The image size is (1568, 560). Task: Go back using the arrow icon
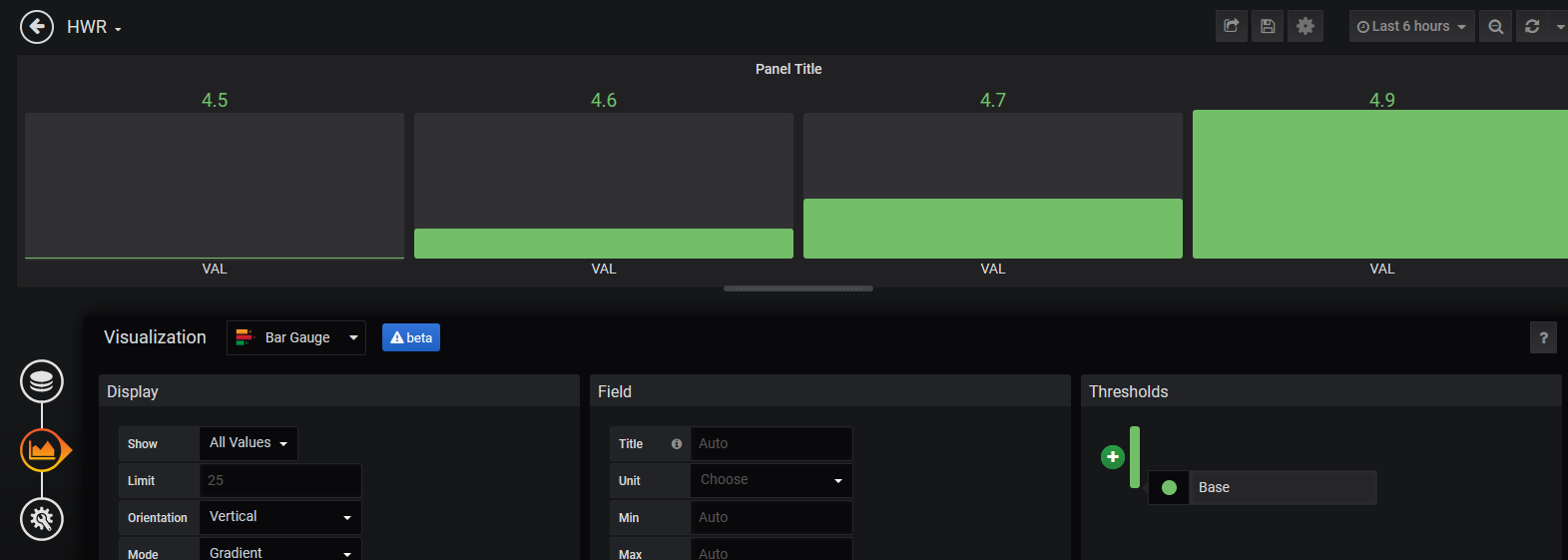(x=37, y=27)
